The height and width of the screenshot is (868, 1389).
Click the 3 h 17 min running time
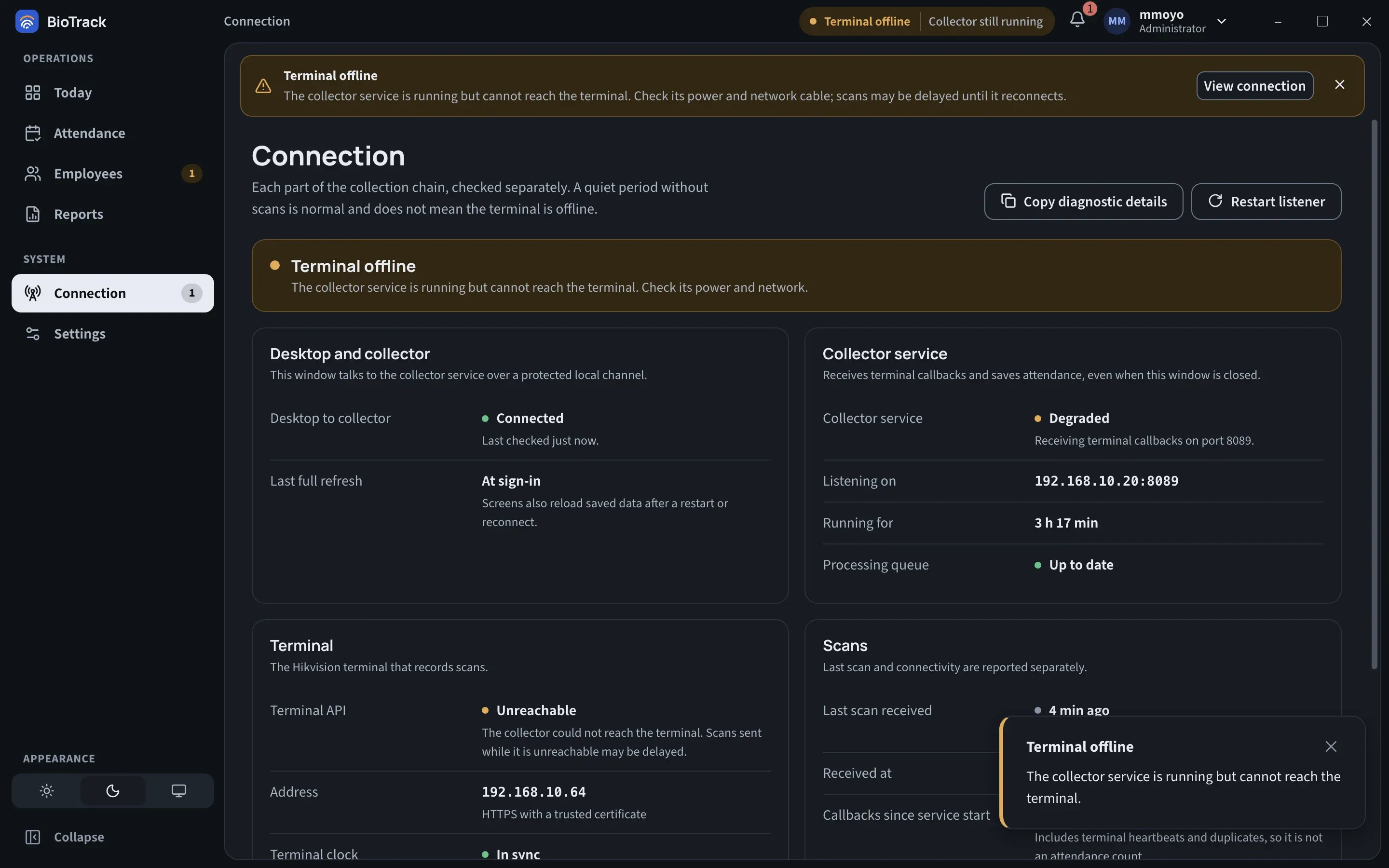[1066, 523]
